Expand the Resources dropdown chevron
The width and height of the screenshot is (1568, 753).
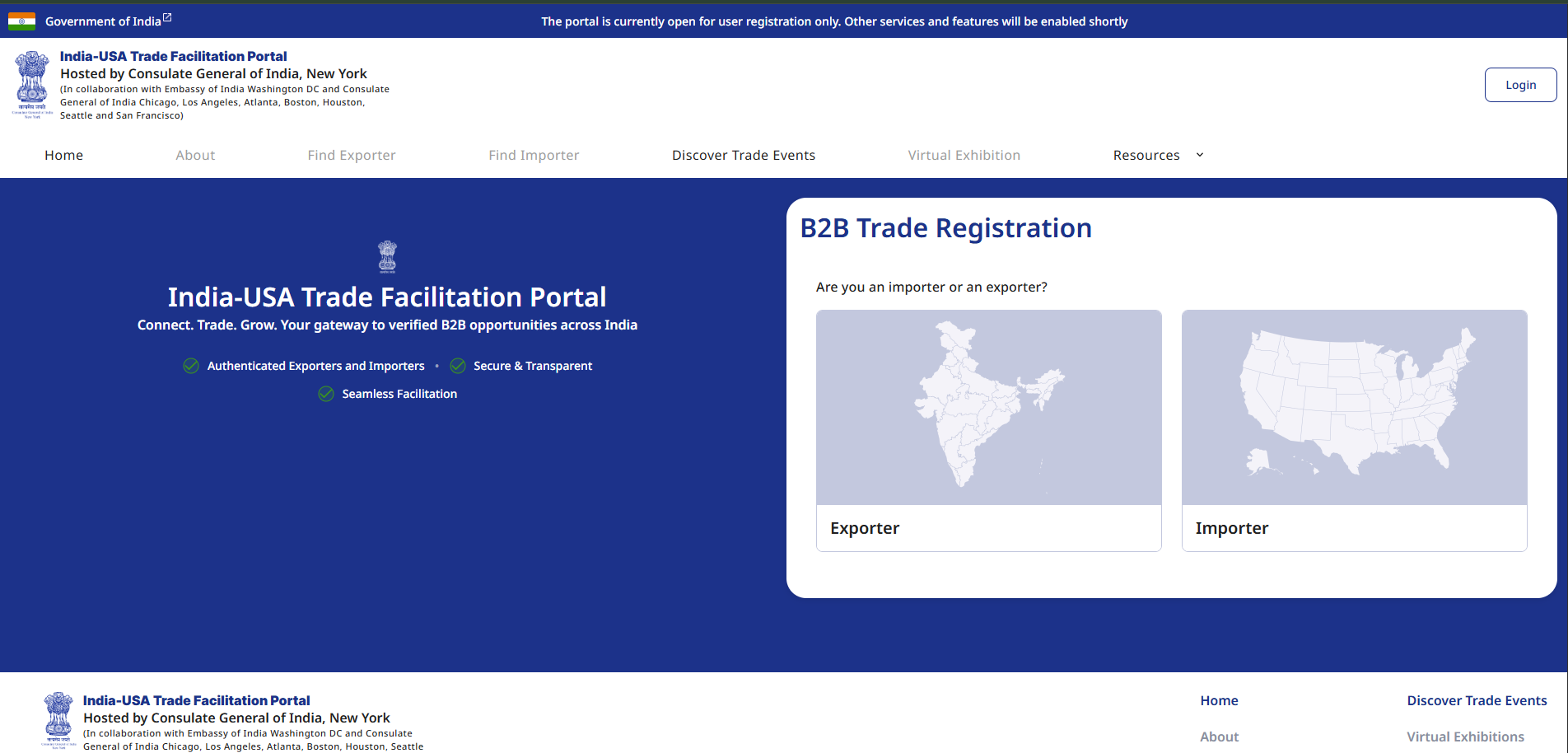pos(1200,155)
